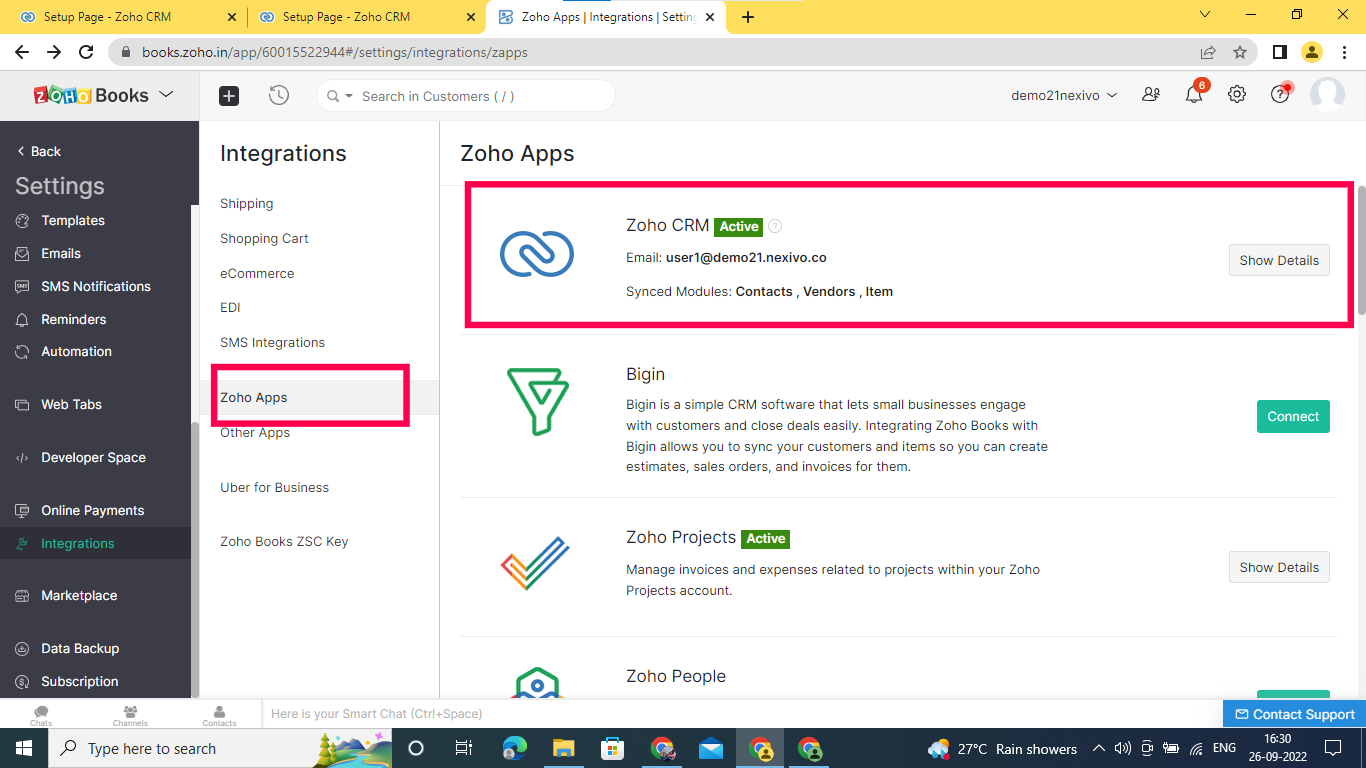Select Zoho Books ZSC Key option
This screenshot has width=1366, height=768.
284,541
